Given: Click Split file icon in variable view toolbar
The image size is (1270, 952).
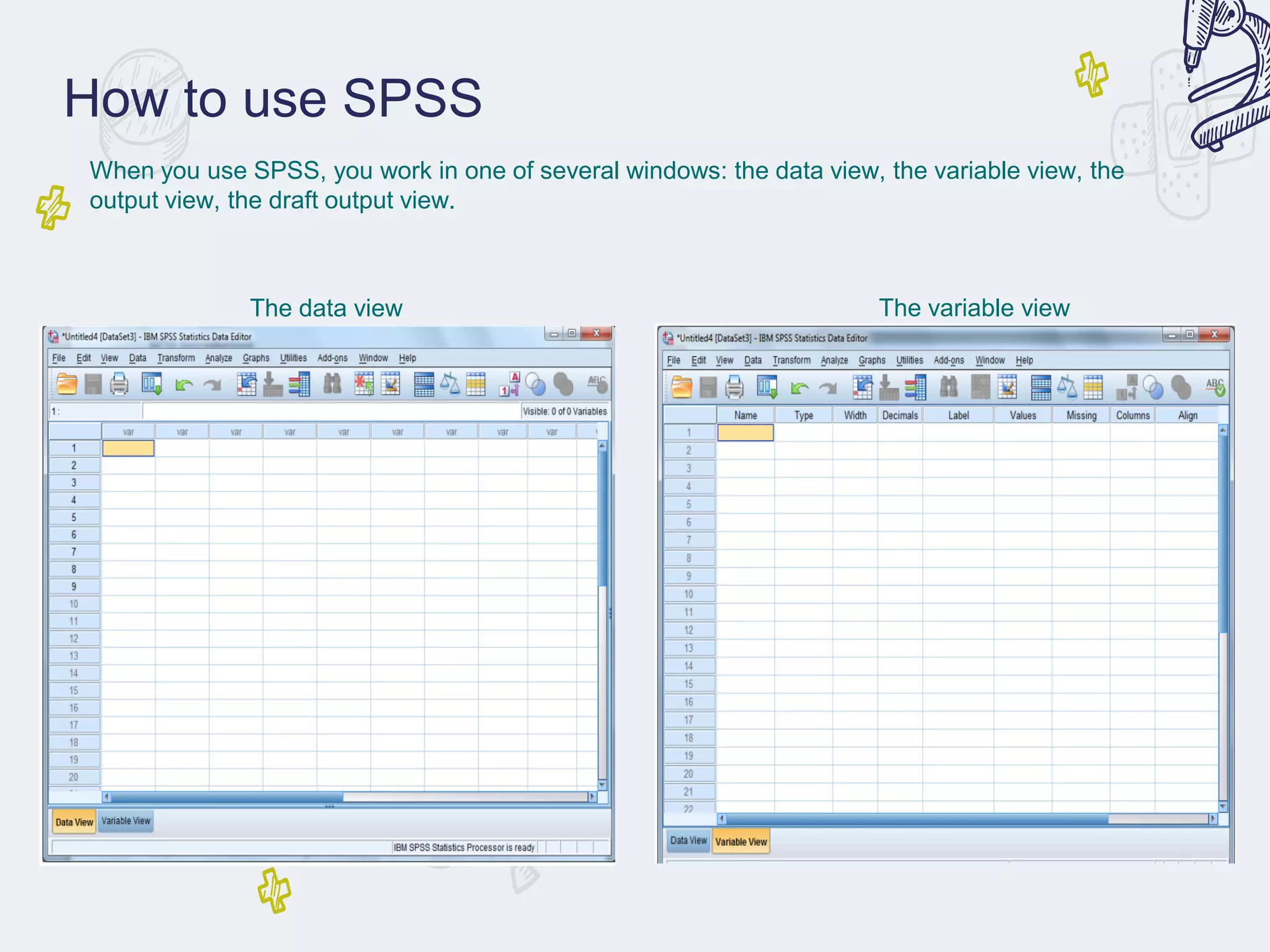Looking at the screenshot, I should [x=1041, y=387].
